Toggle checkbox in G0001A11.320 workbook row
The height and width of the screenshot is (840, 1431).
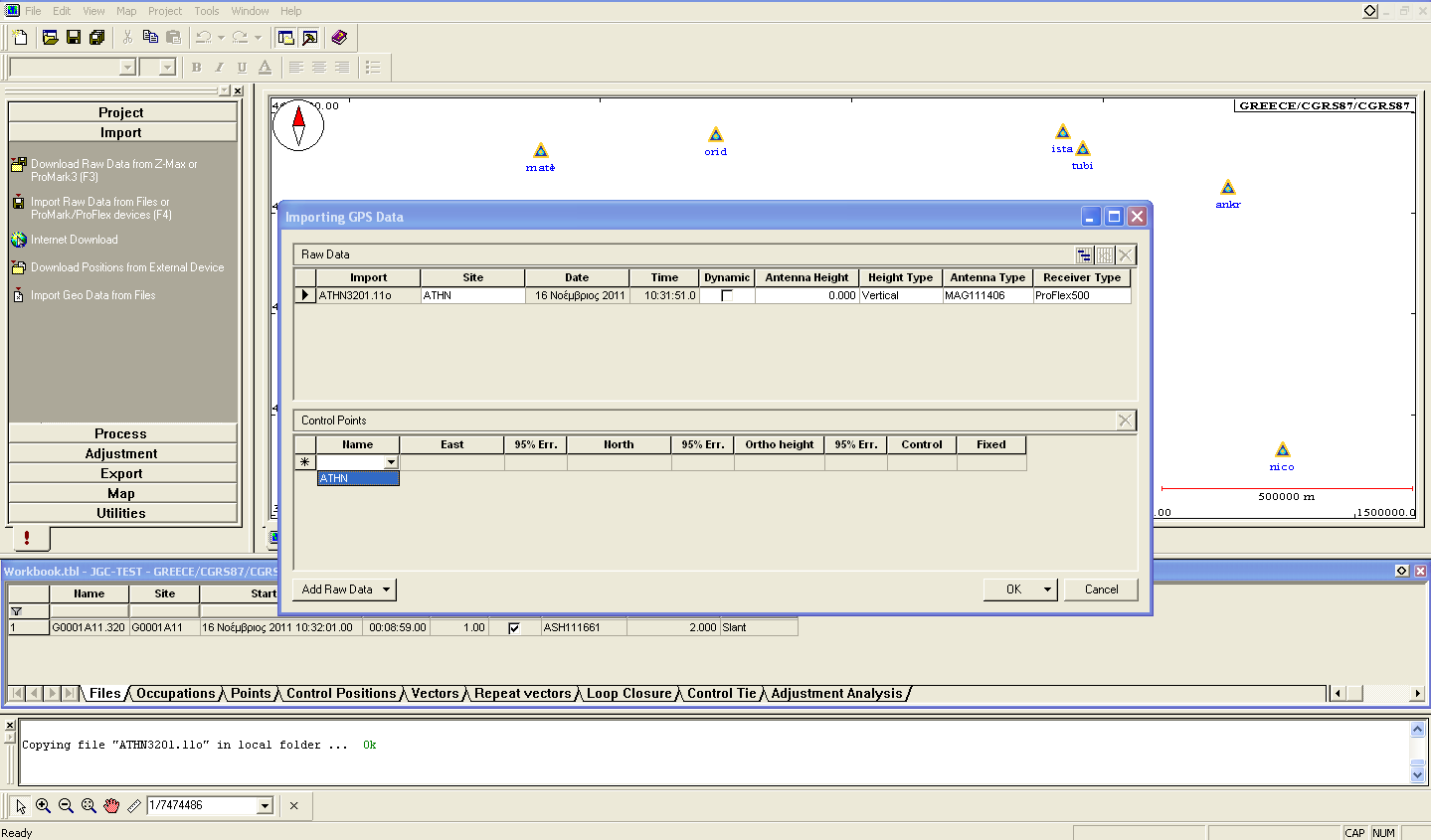click(514, 627)
